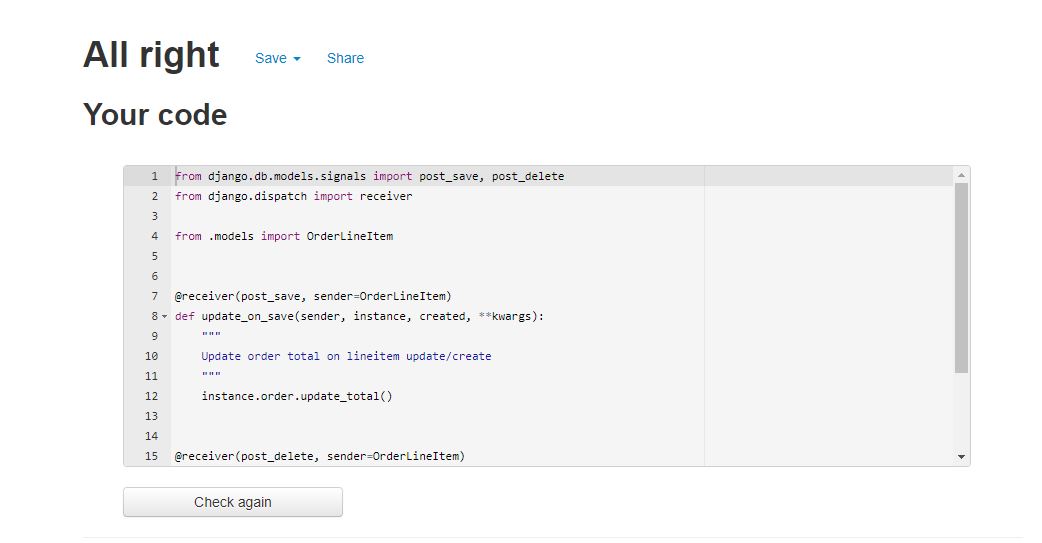Click '@receiver(post_save, sender=OrderLineItem)' decorator line
This screenshot has height=543, width=1042.
pos(313,296)
